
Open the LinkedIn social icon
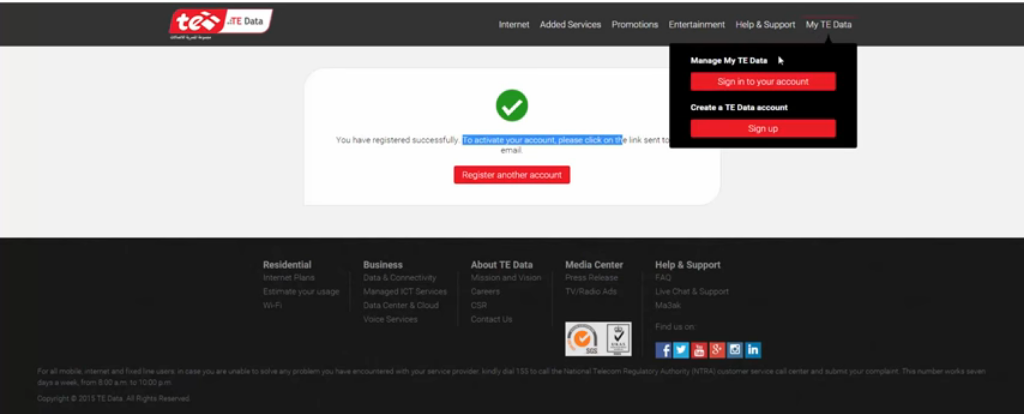click(x=753, y=350)
